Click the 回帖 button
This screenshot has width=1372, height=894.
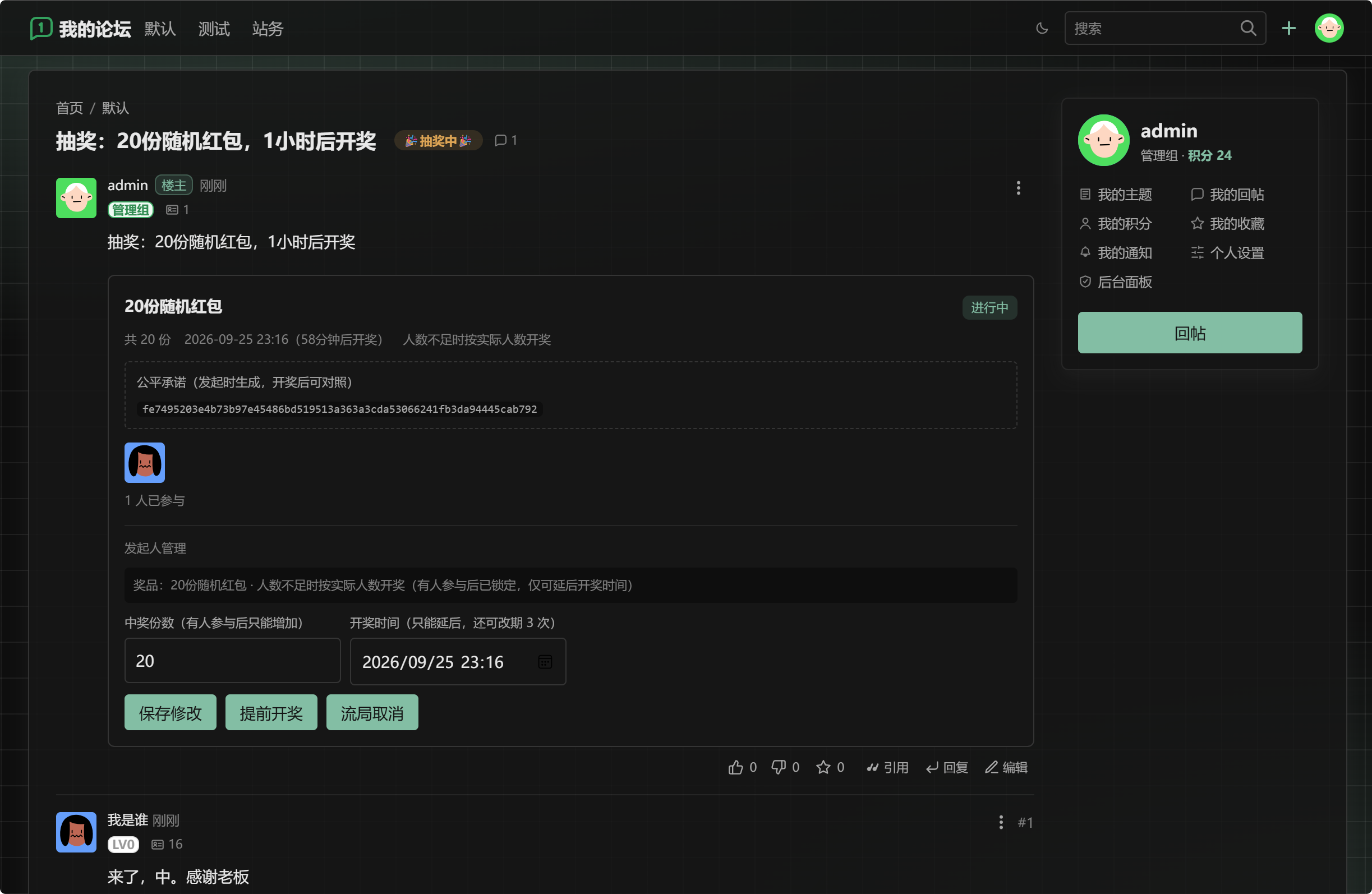pyautogui.click(x=1190, y=333)
